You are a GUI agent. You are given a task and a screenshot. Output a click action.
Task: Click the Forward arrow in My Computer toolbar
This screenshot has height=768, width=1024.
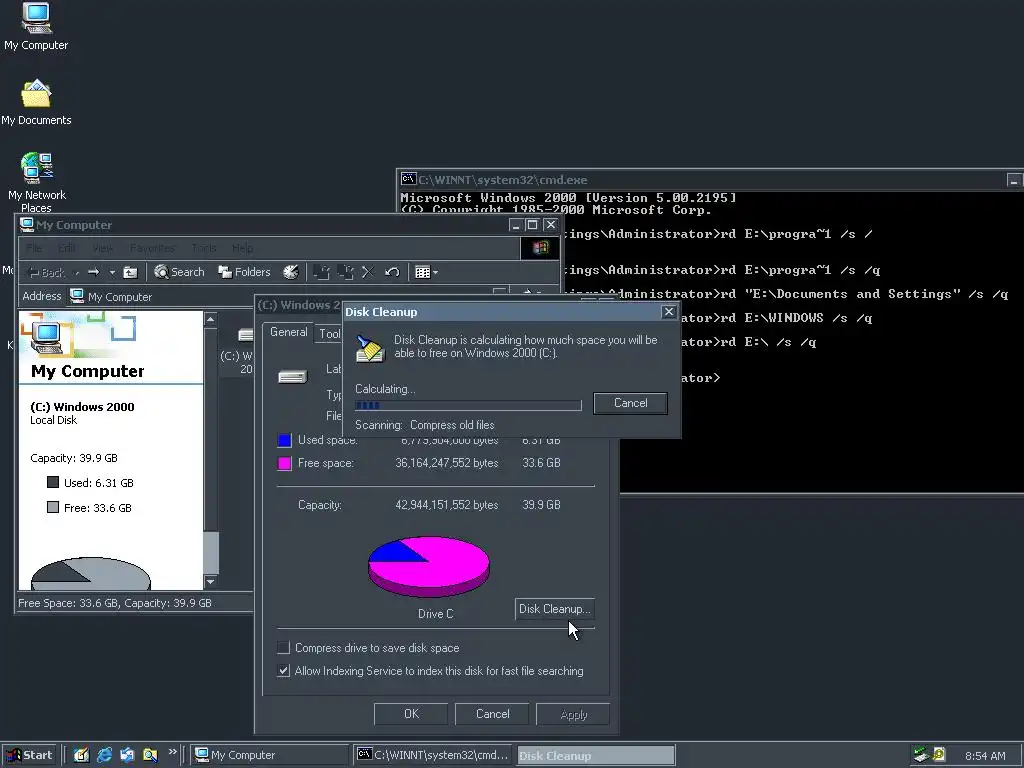pyautogui.click(x=93, y=272)
